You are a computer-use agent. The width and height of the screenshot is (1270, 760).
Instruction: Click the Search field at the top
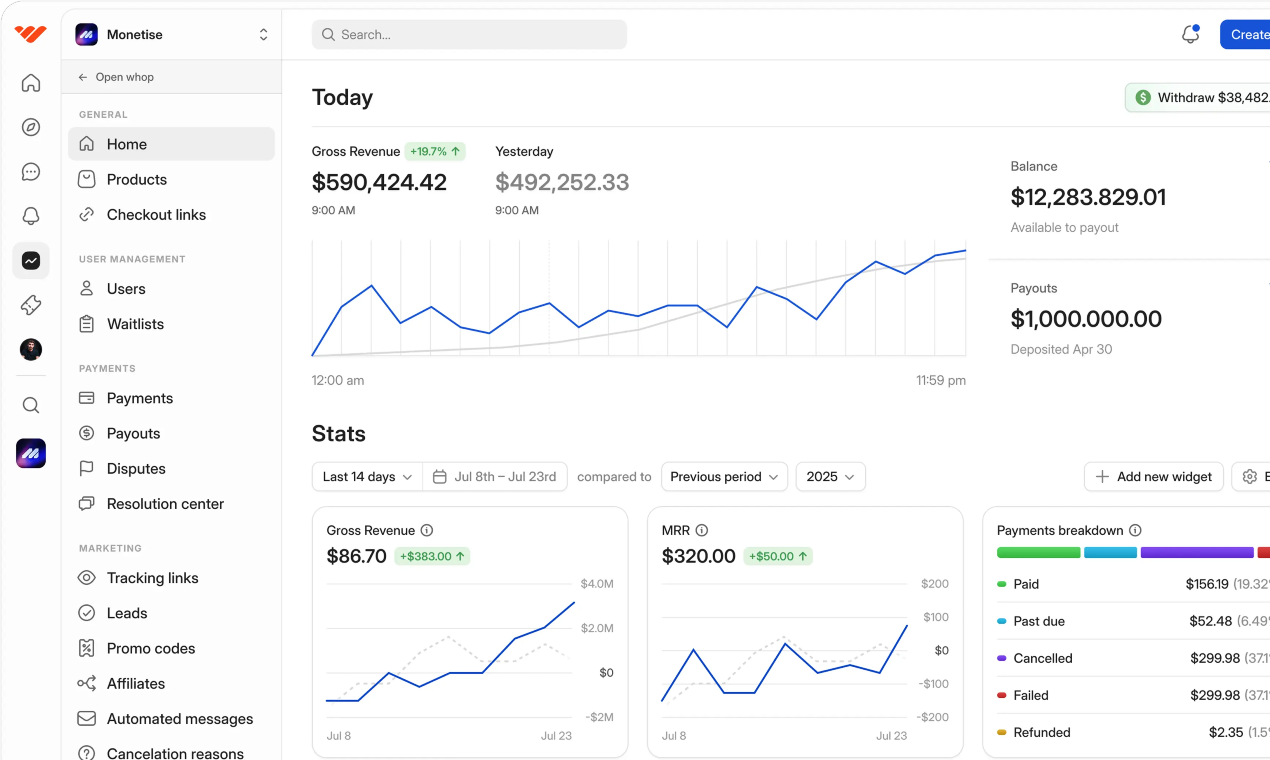(x=469, y=34)
